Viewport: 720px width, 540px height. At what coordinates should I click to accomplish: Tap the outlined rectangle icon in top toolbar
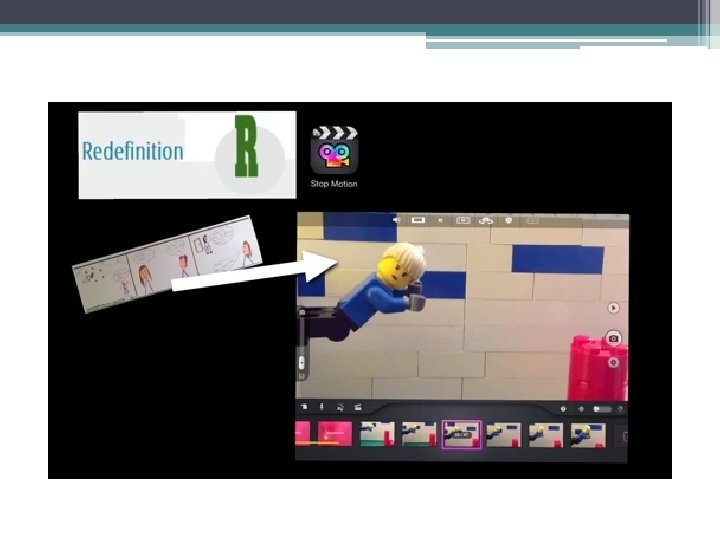[463, 221]
